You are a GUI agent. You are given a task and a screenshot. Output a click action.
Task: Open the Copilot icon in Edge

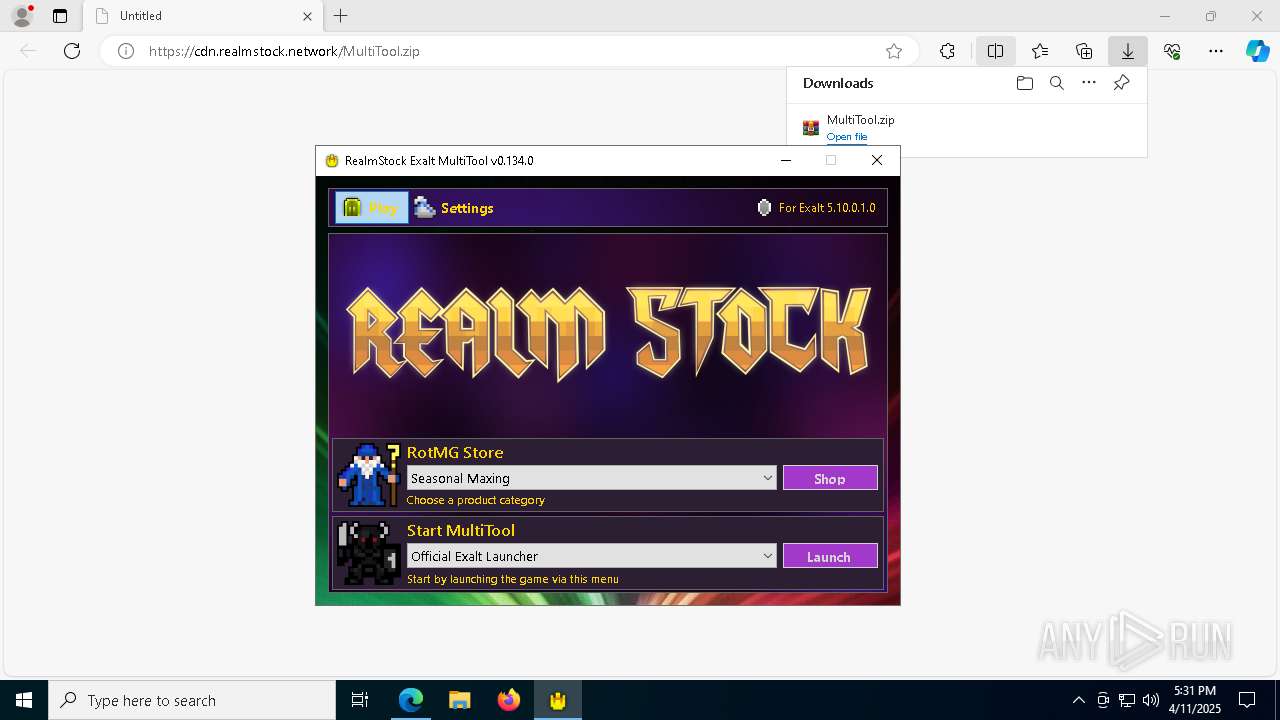pyautogui.click(x=1258, y=51)
